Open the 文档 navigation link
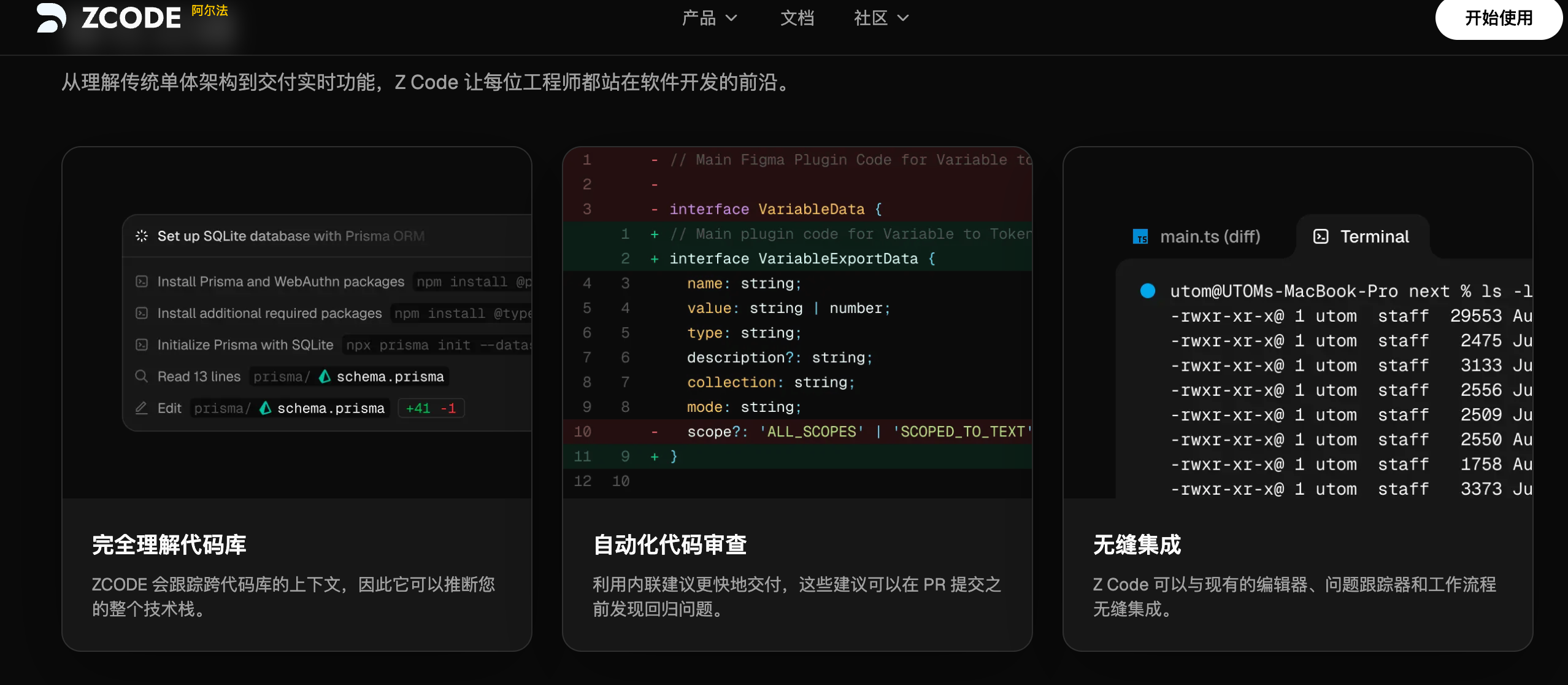This screenshot has width=1568, height=685. (x=797, y=18)
